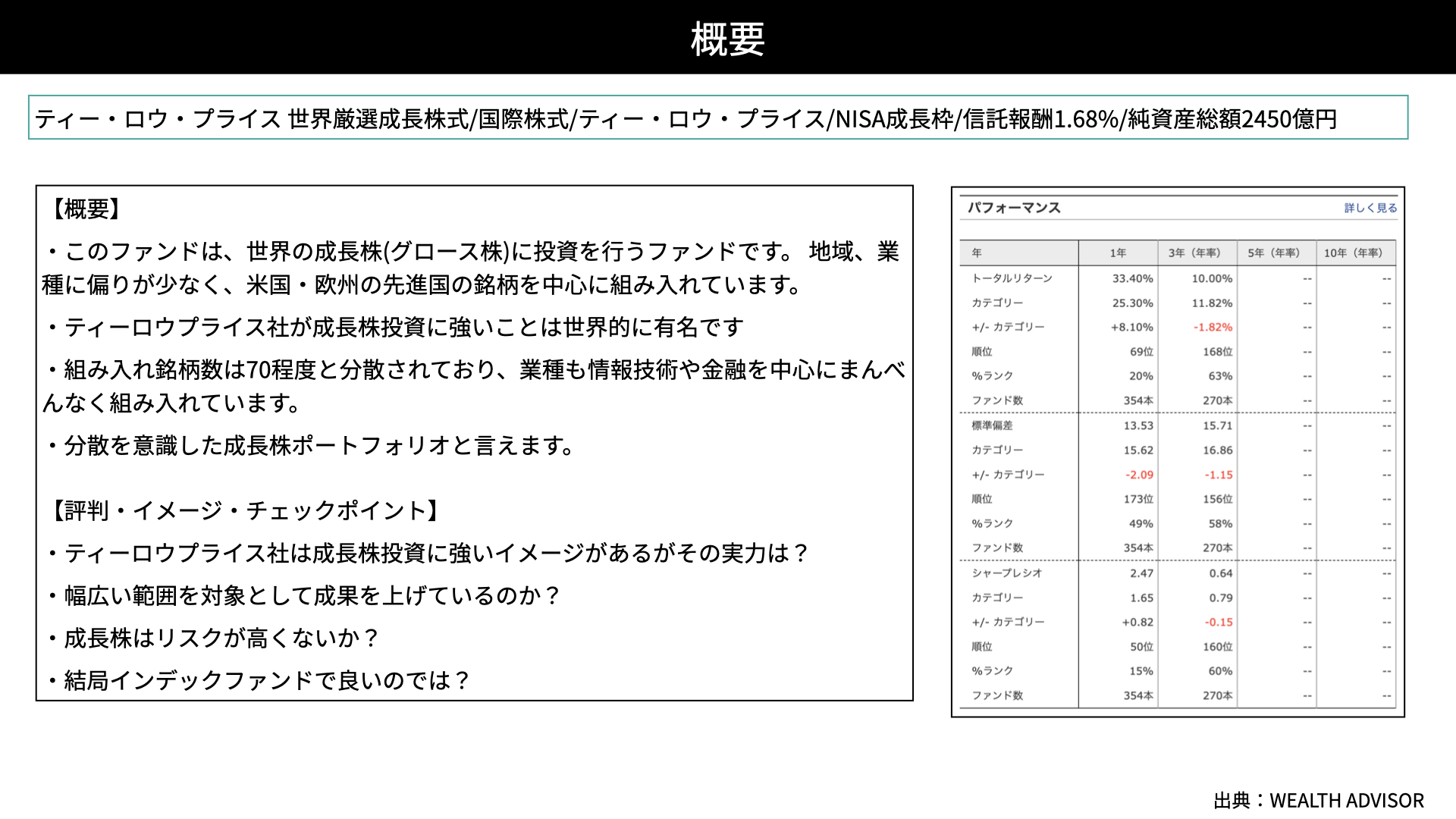Click the 1年 column header
The width and height of the screenshot is (1456, 819).
point(1118,253)
